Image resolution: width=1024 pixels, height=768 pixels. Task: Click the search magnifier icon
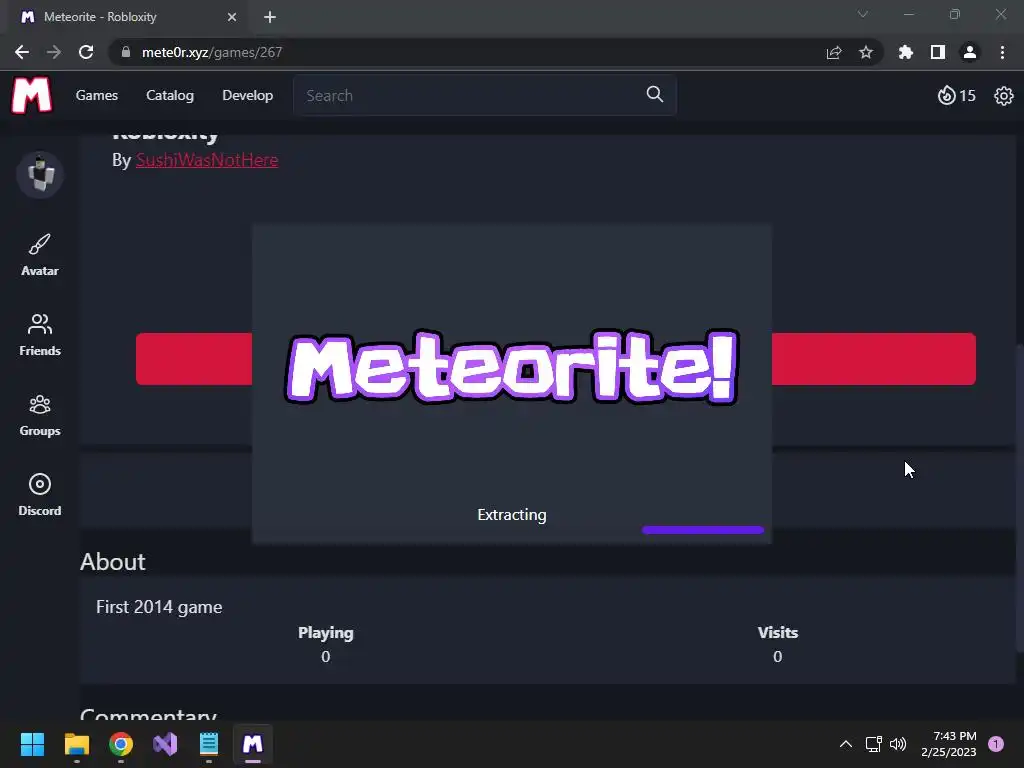coord(654,95)
